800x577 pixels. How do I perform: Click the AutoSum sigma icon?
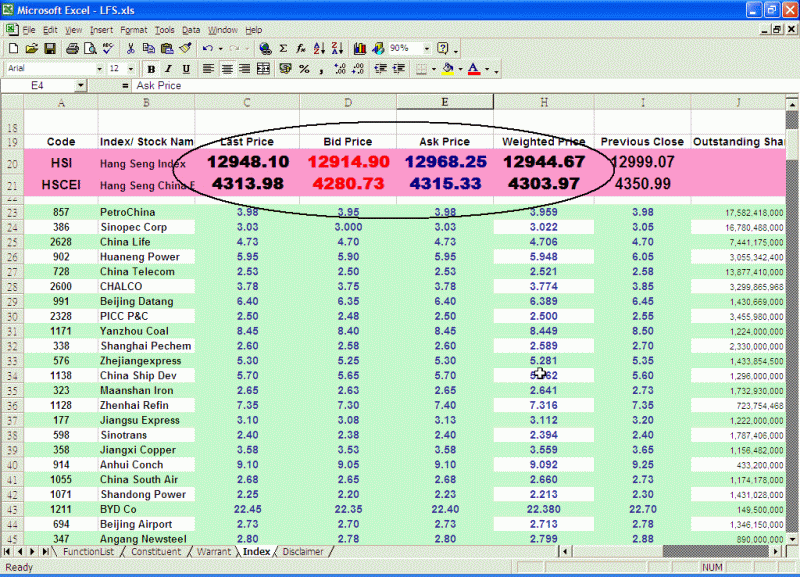pos(283,48)
